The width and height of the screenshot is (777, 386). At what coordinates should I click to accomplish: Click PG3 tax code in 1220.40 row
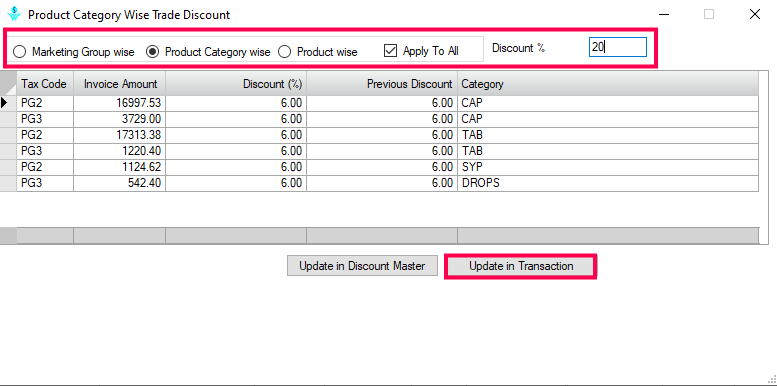45,151
